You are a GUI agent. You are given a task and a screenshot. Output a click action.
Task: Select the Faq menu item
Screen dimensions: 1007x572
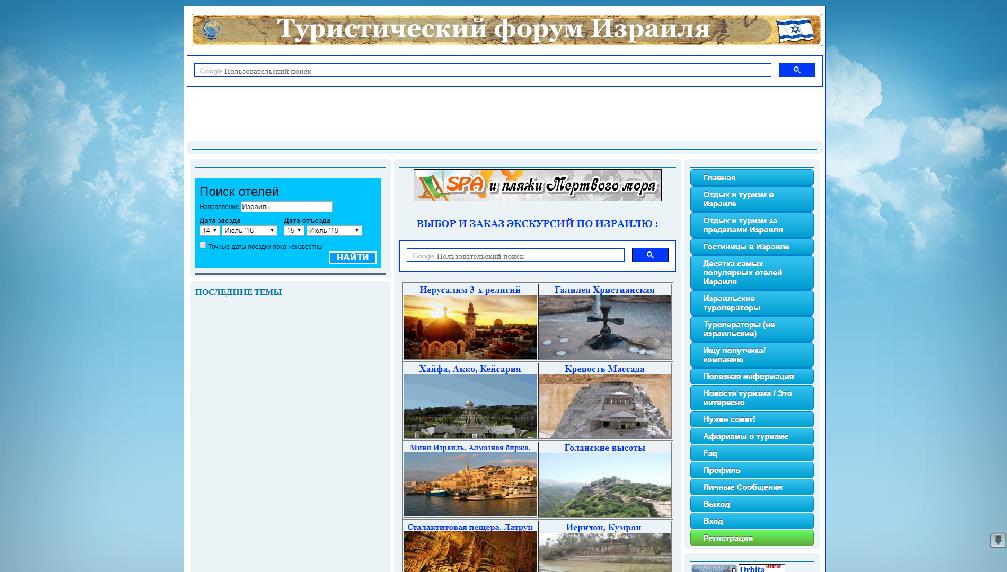click(x=751, y=453)
